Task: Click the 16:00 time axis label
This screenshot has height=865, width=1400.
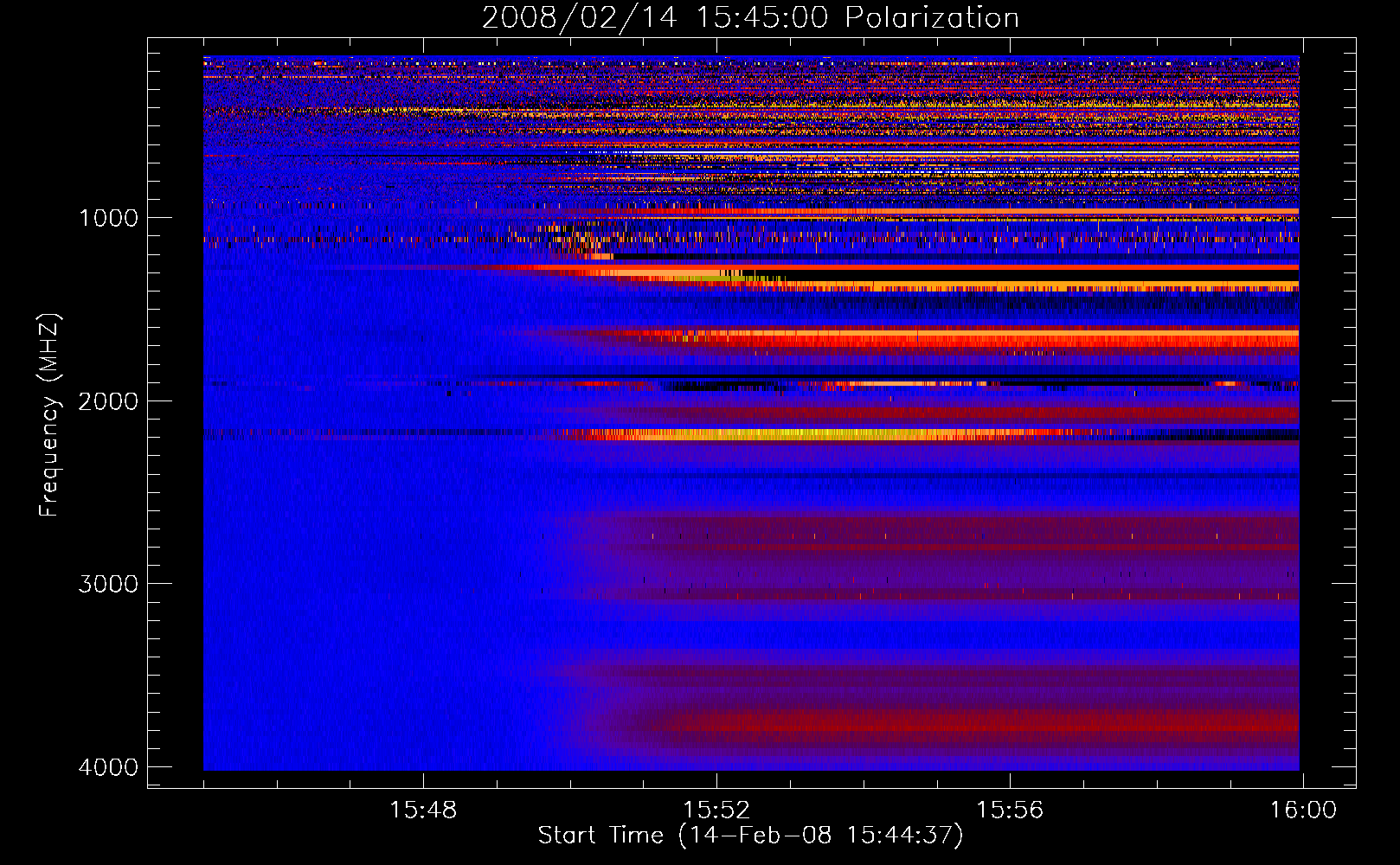Action: click(1303, 811)
